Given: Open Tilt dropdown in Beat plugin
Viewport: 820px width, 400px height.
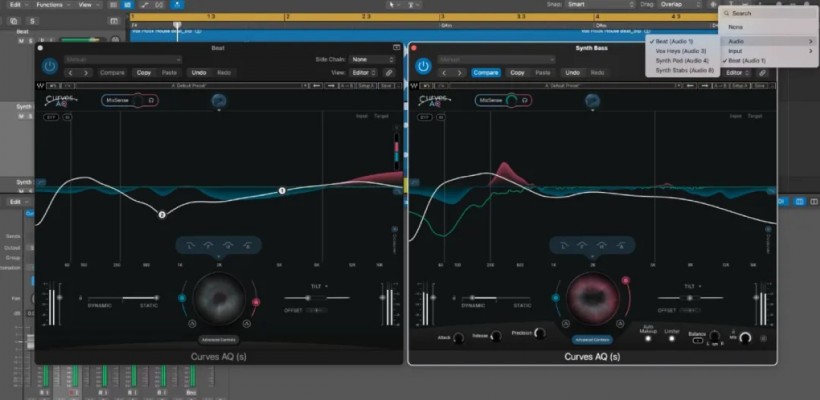Looking at the screenshot, I should click(x=319, y=287).
